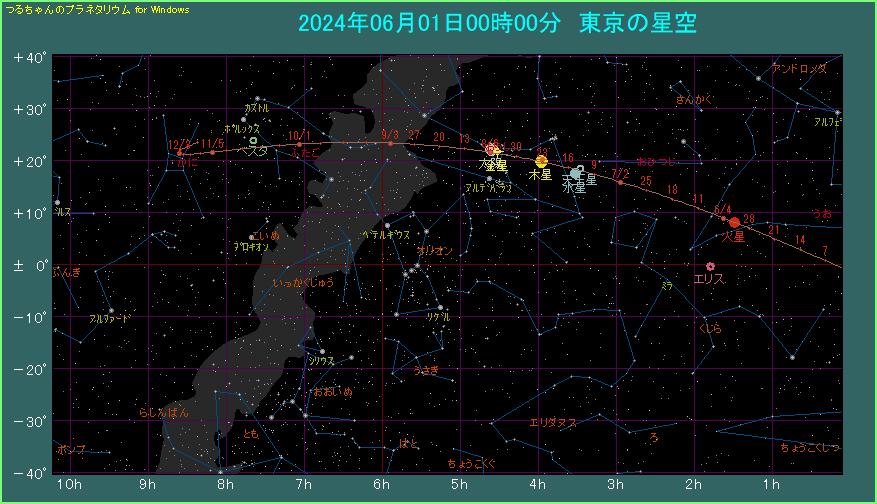The width and height of the screenshot is (877, 504).
Task: Click the 9/3 date marker on ecliptic
Action: [x=390, y=143]
